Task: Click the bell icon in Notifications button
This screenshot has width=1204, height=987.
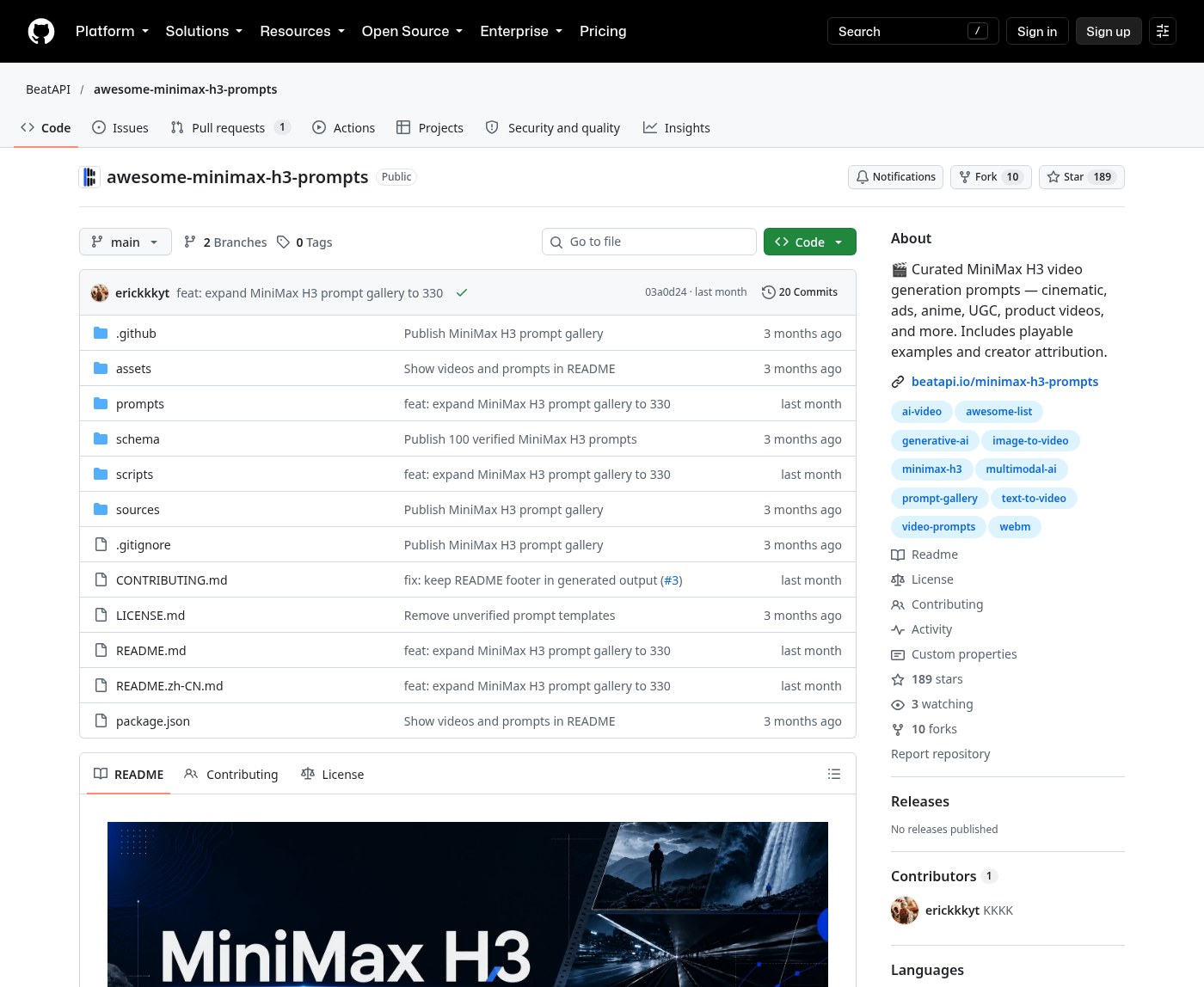Action: [x=863, y=177]
